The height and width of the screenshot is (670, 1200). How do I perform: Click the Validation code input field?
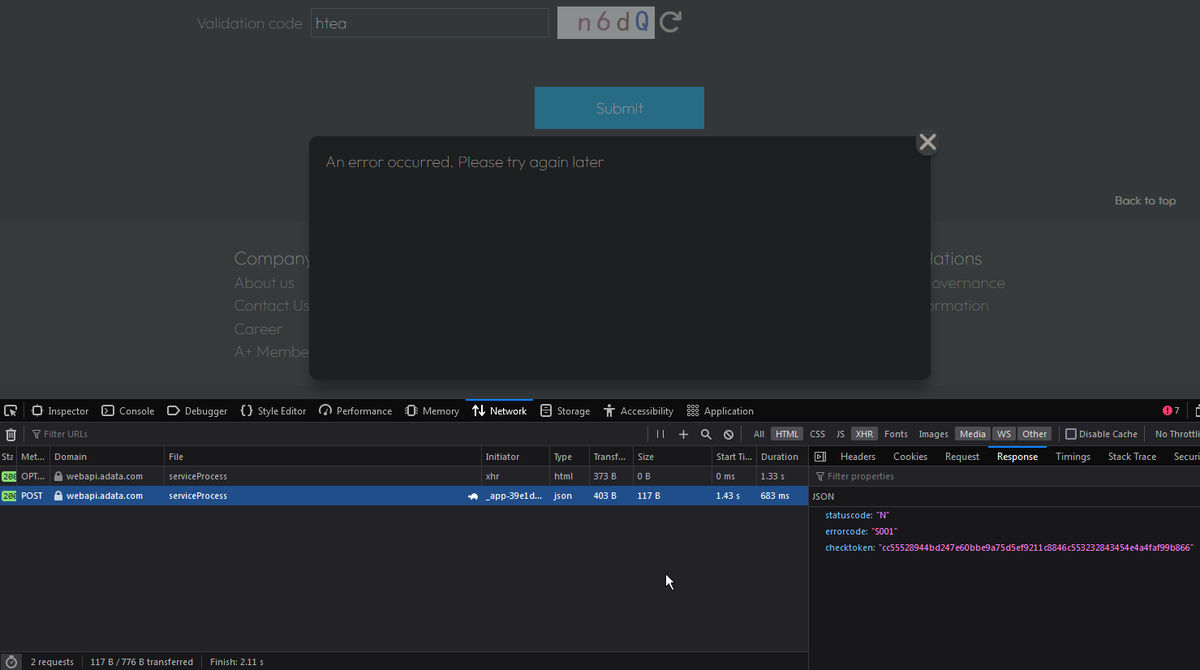(430, 23)
